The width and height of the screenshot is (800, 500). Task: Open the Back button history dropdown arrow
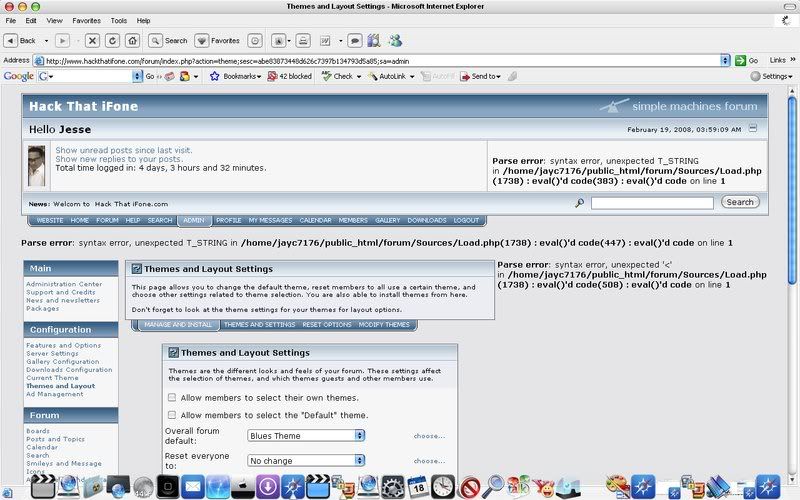[x=46, y=41]
